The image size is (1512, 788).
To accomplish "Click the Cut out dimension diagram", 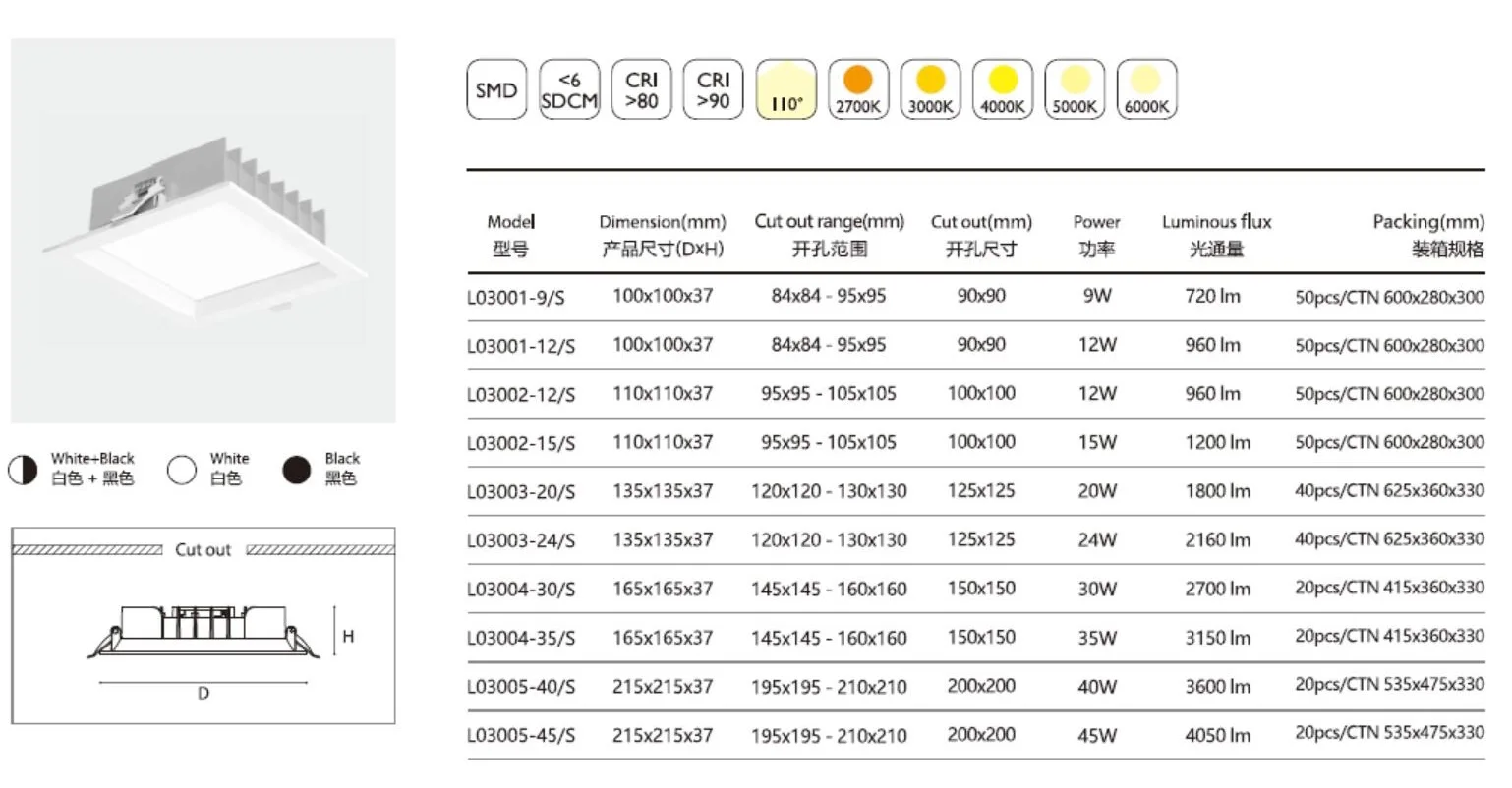I will click(204, 626).
